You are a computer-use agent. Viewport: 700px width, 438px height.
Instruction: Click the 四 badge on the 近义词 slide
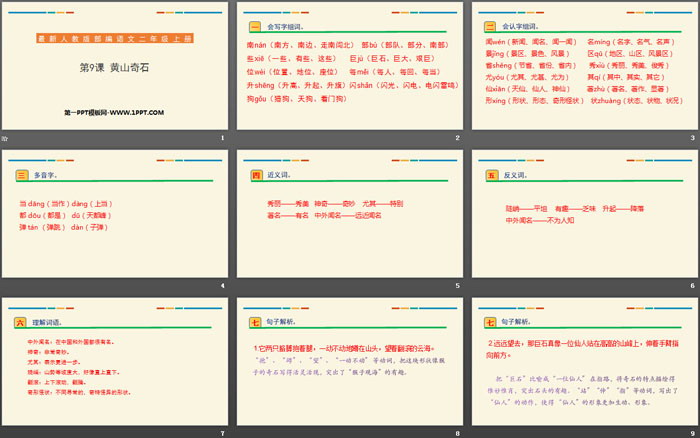tap(255, 175)
